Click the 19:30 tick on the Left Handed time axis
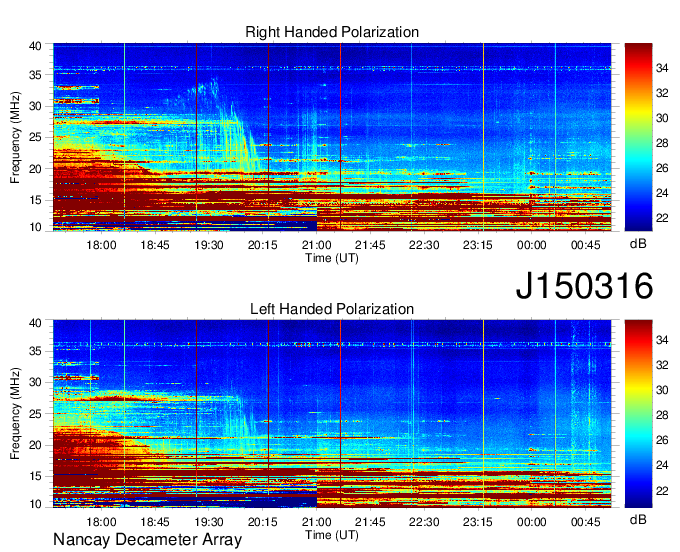 point(209,522)
